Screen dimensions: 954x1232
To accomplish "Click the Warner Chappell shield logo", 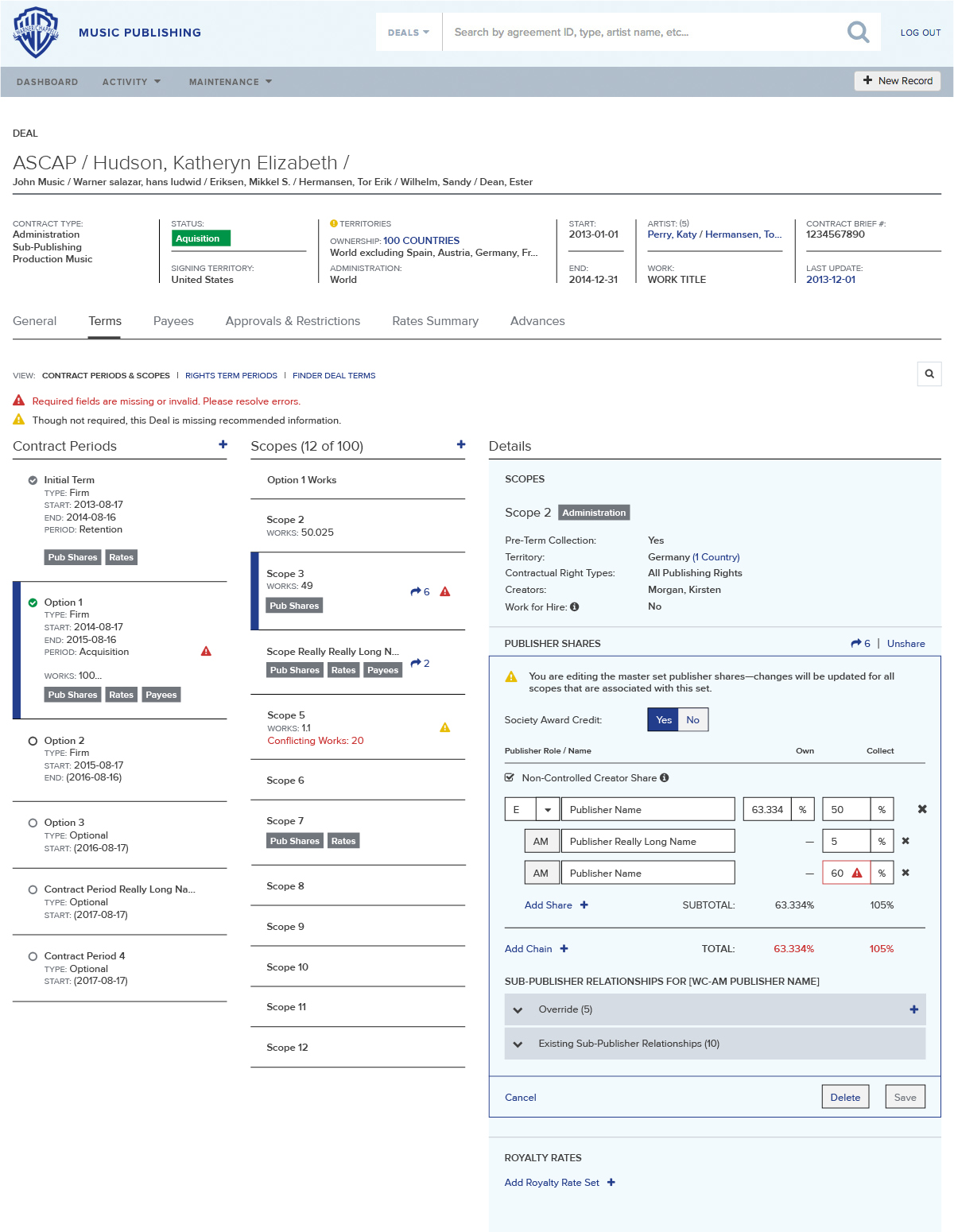I will 36,33.
